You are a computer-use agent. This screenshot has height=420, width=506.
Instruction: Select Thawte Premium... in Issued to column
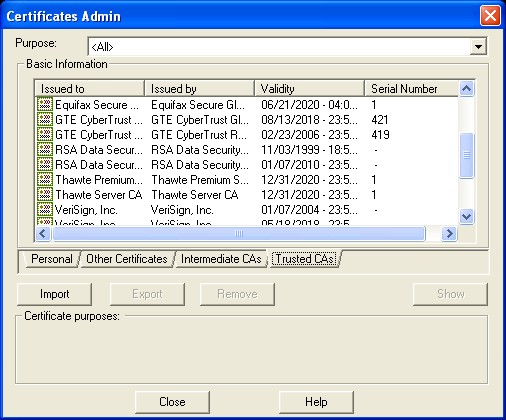[99, 180]
